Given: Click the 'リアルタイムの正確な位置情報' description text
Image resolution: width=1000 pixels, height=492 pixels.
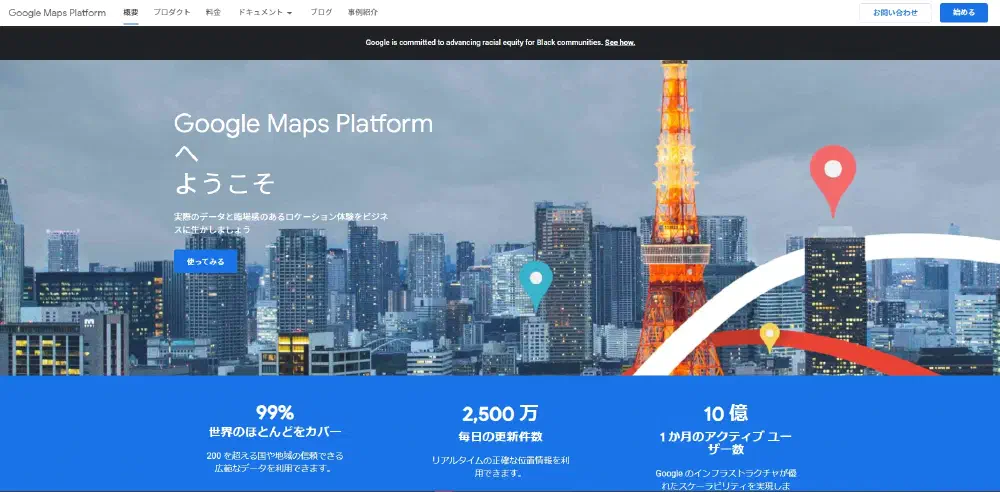Looking at the screenshot, I should (500, 466).
